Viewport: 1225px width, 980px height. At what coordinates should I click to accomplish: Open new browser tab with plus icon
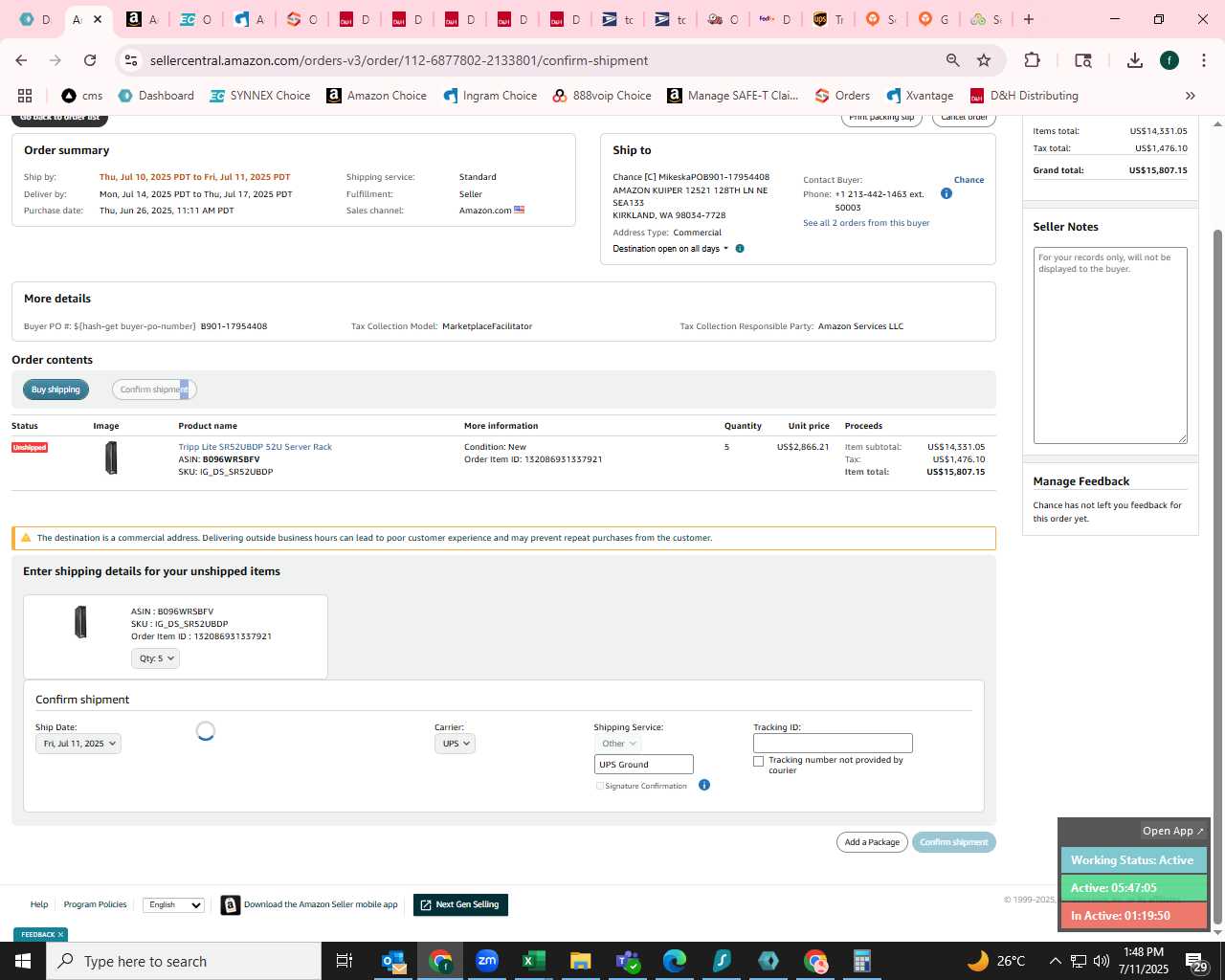[x=1029, y=19]
